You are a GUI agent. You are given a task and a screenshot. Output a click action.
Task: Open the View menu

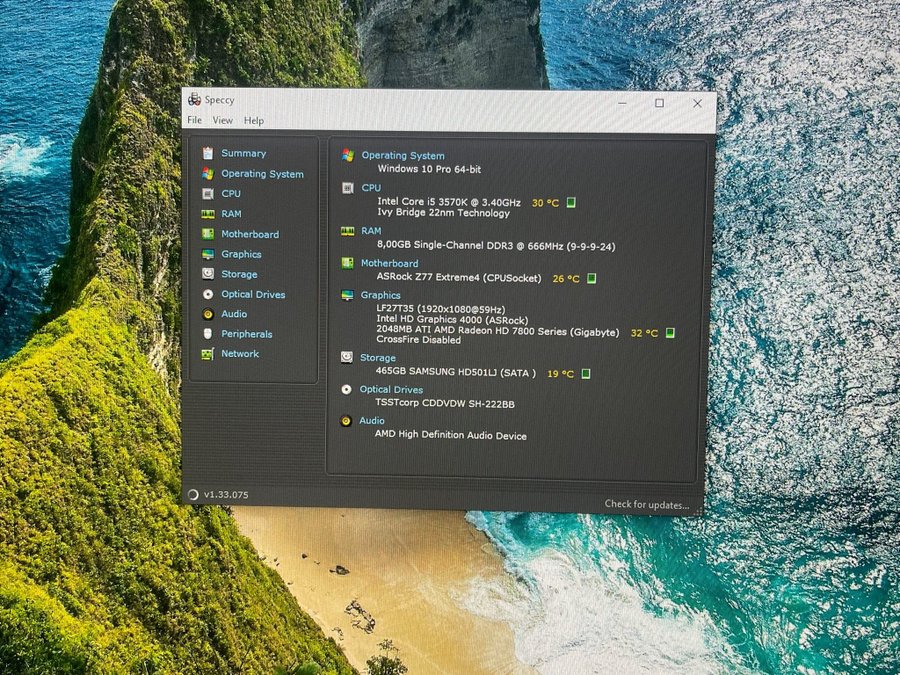click(x=222, y=121)
